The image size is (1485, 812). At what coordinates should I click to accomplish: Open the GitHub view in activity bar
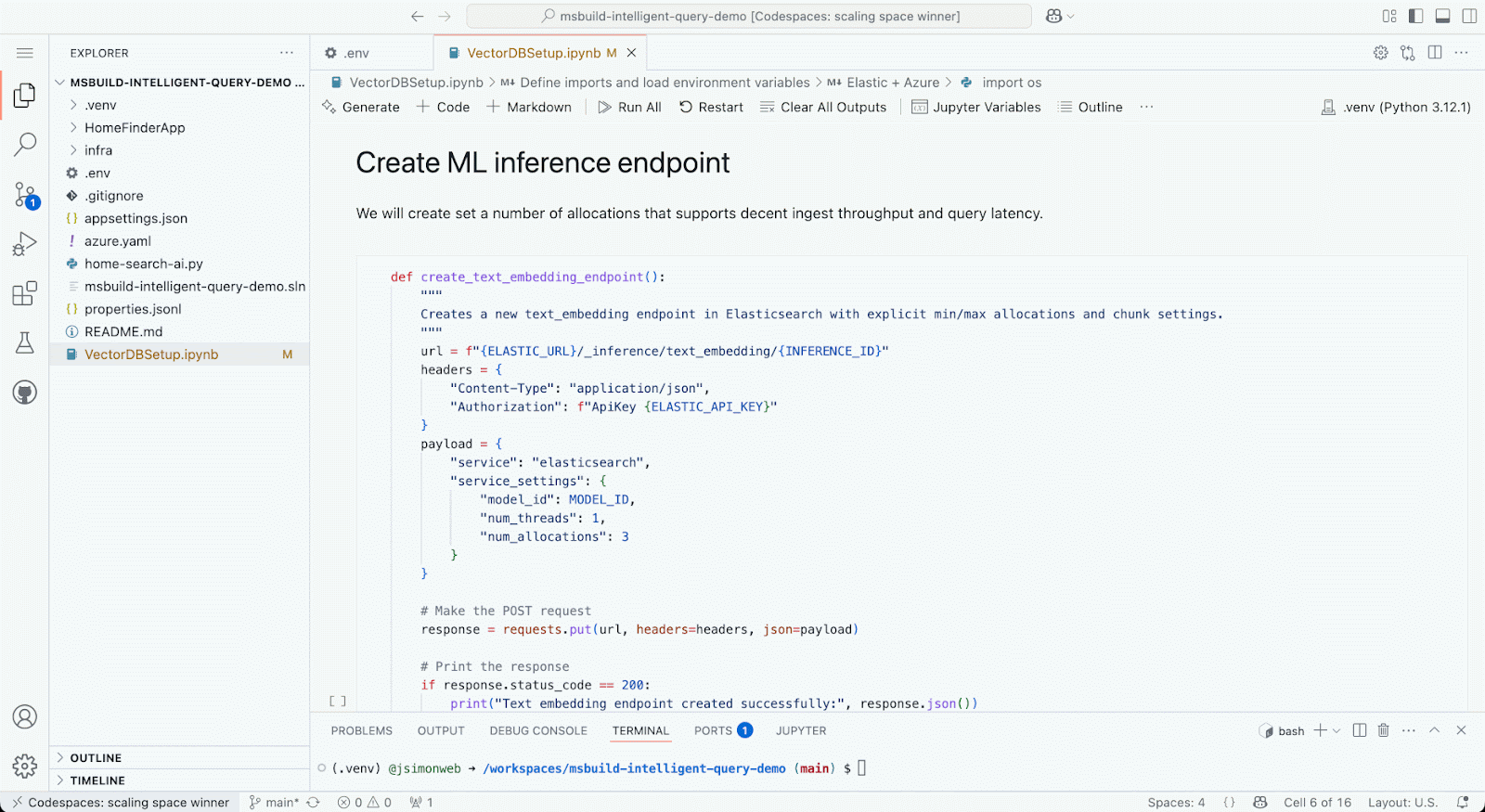pos(25,393)
